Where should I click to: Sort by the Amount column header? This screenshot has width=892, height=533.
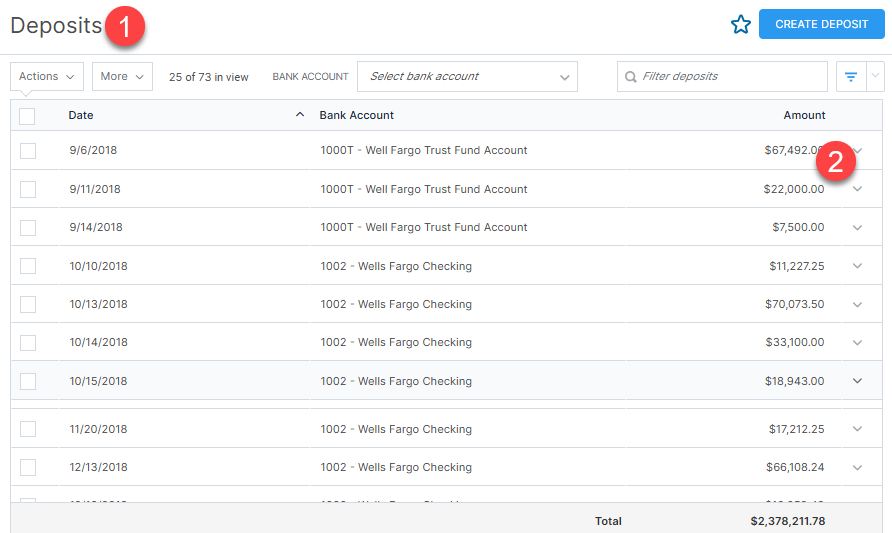pos(804,115)
